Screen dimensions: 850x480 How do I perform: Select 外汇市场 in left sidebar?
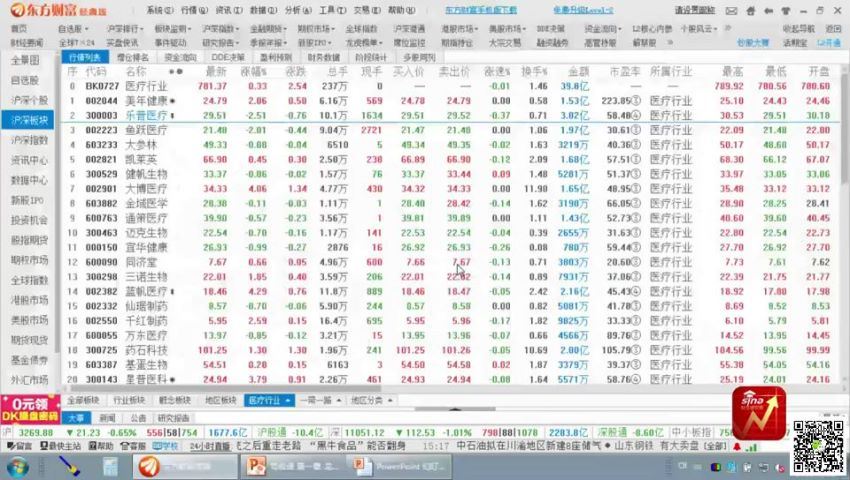click(29, 380)
